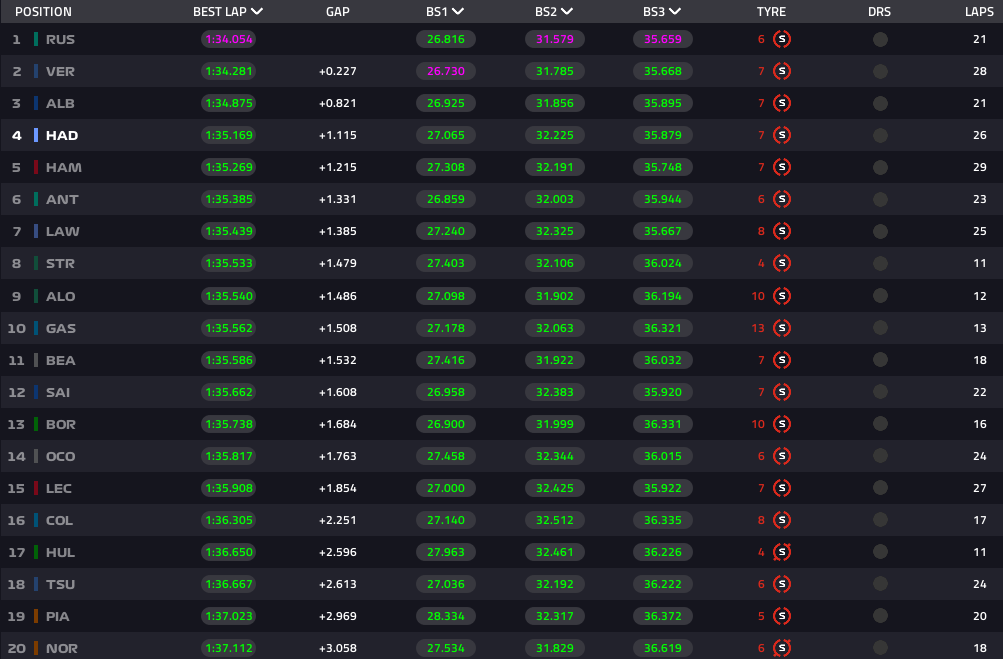Expand the BS1 column chevron
The height and width of the screenshot is (659, 1003).
tap(458, 12)
